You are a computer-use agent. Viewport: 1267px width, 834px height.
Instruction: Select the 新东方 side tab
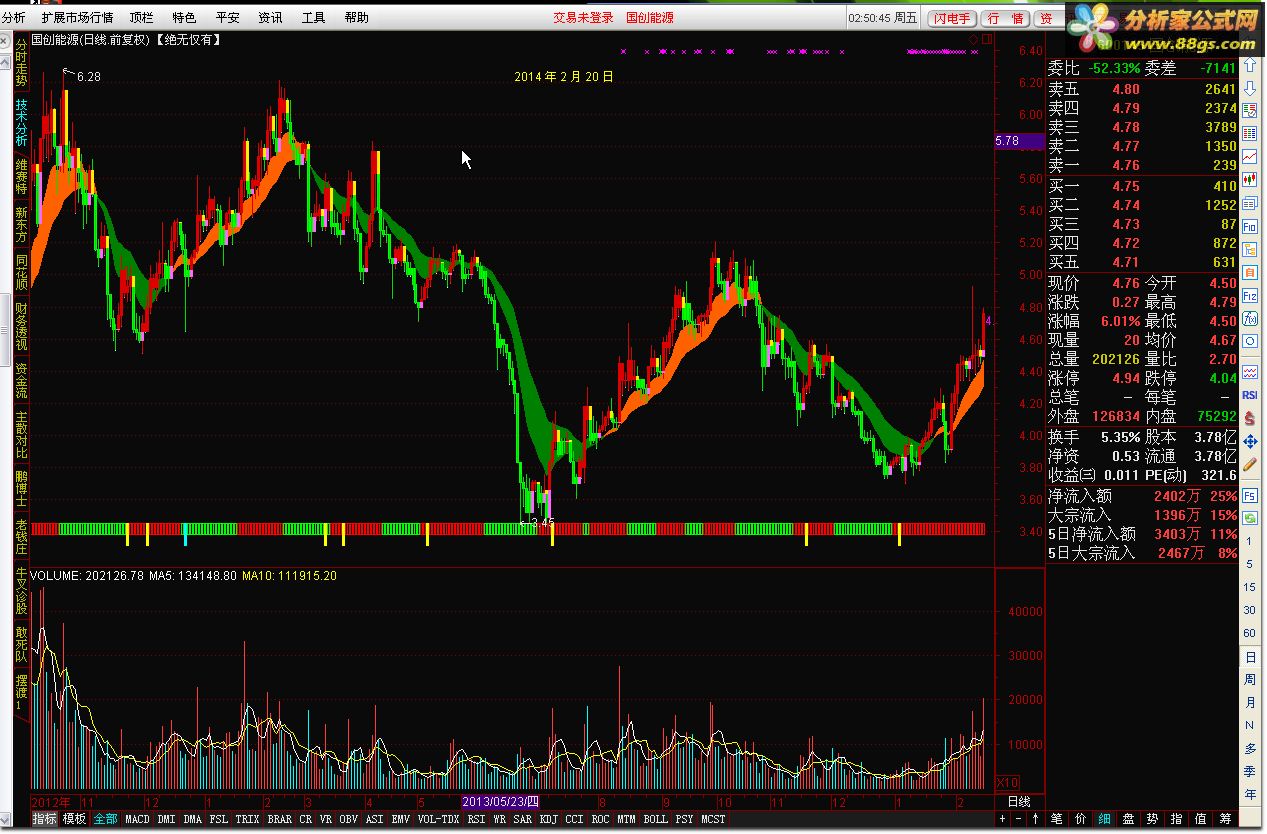[22, 225]
